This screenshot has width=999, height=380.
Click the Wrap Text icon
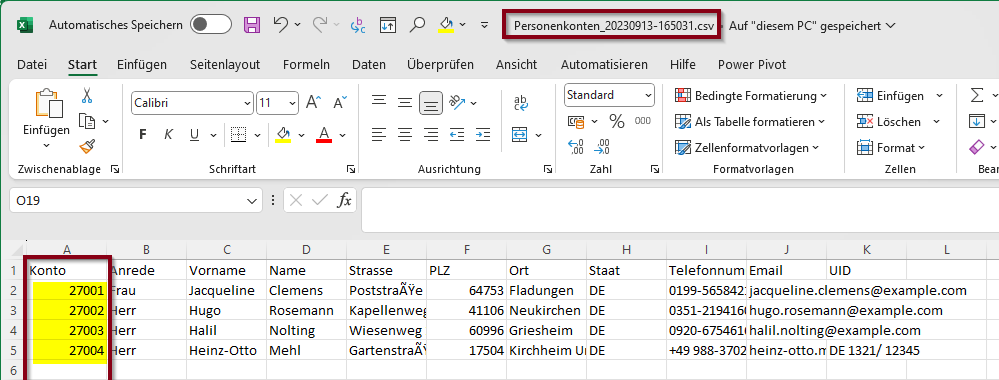(521, 102)
